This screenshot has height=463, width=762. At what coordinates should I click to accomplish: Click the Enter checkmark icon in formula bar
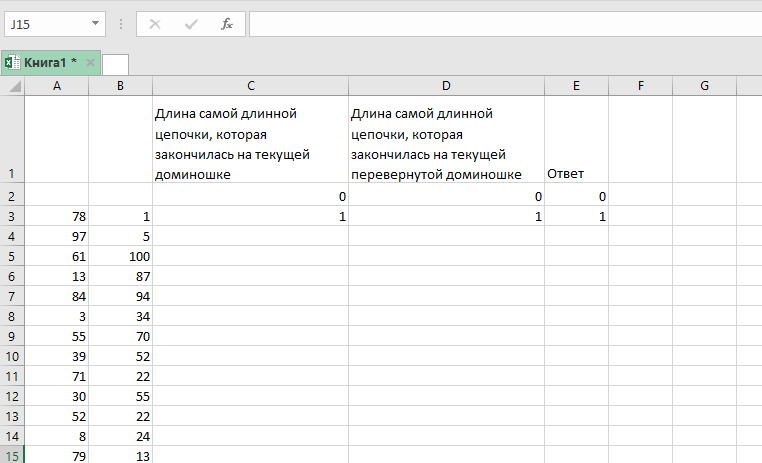pyautogui.click(x=191, y=24)
